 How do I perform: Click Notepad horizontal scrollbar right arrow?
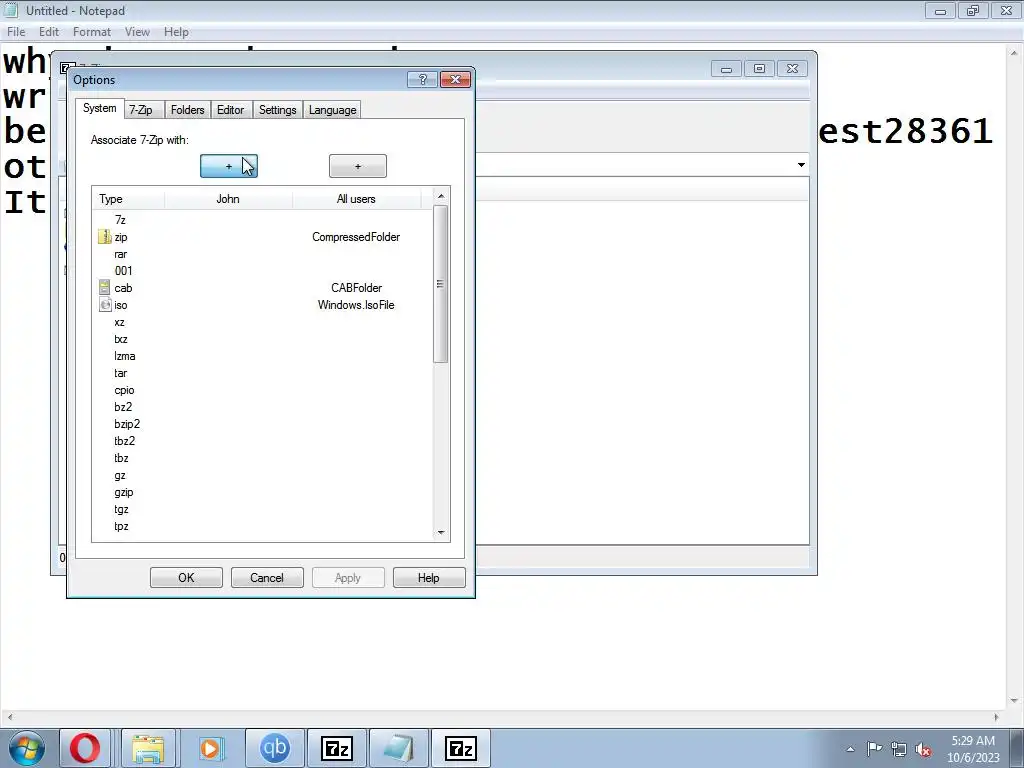point(996,717)
